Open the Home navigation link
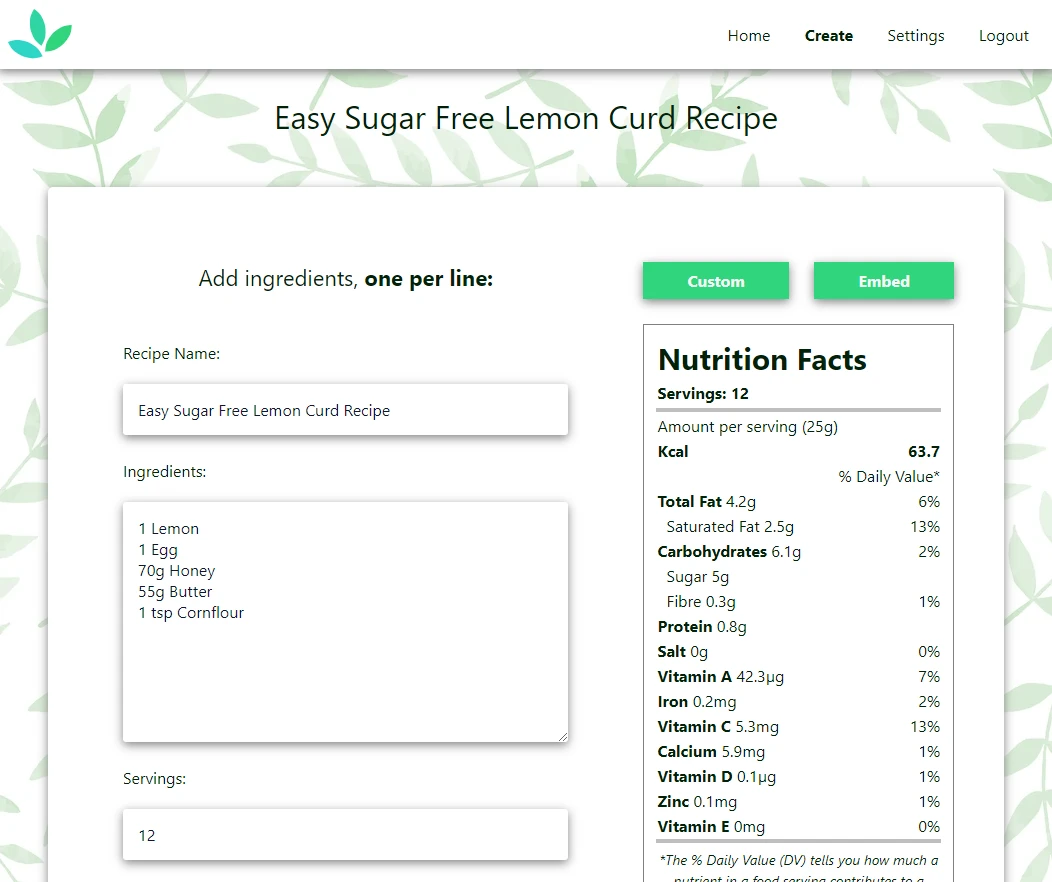Screen dimensions: 1052x882 click(x=749, y=36)
